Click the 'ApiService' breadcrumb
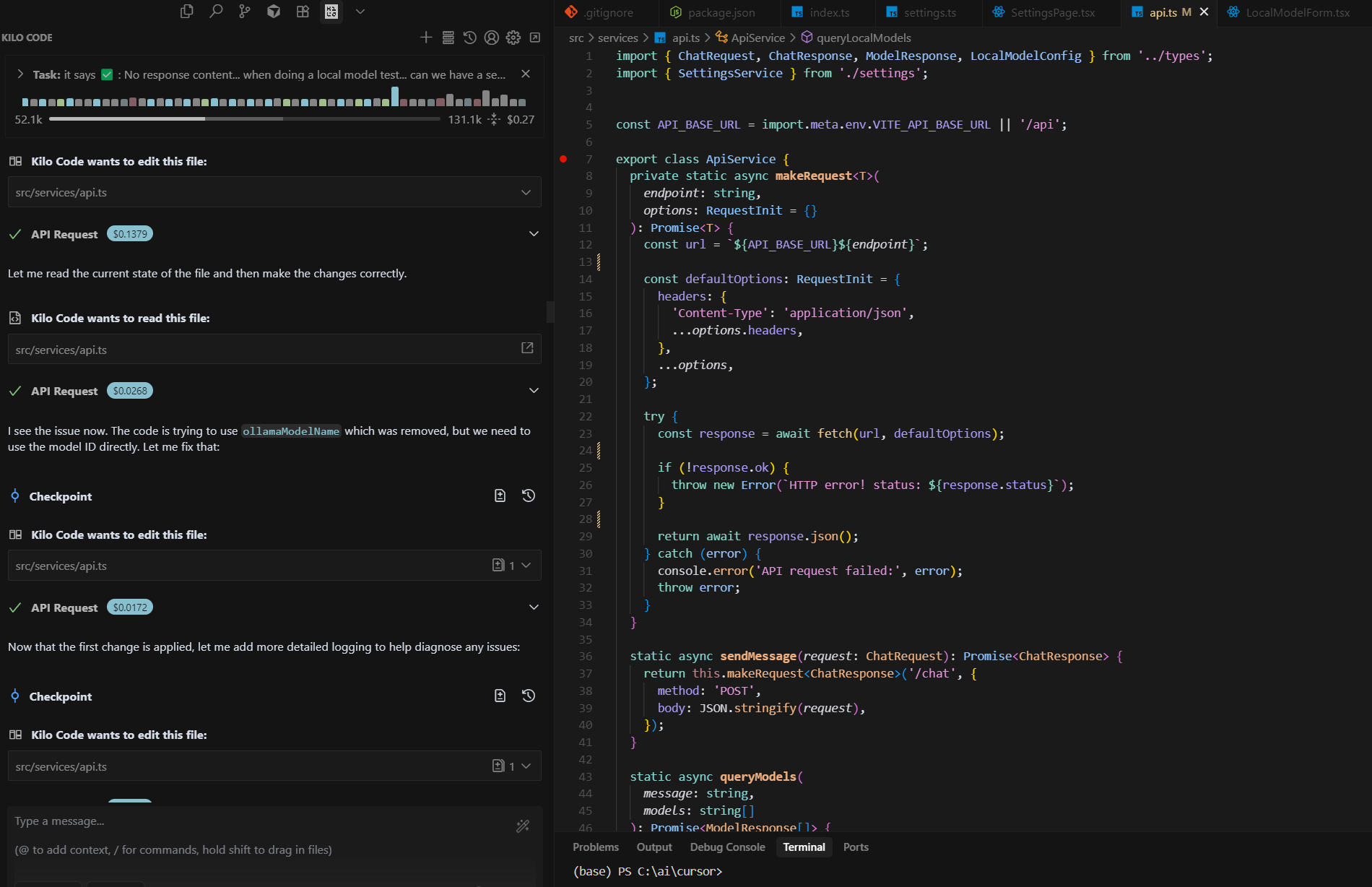Viewport: 1372px width, 887px height. tap(757, 38)
